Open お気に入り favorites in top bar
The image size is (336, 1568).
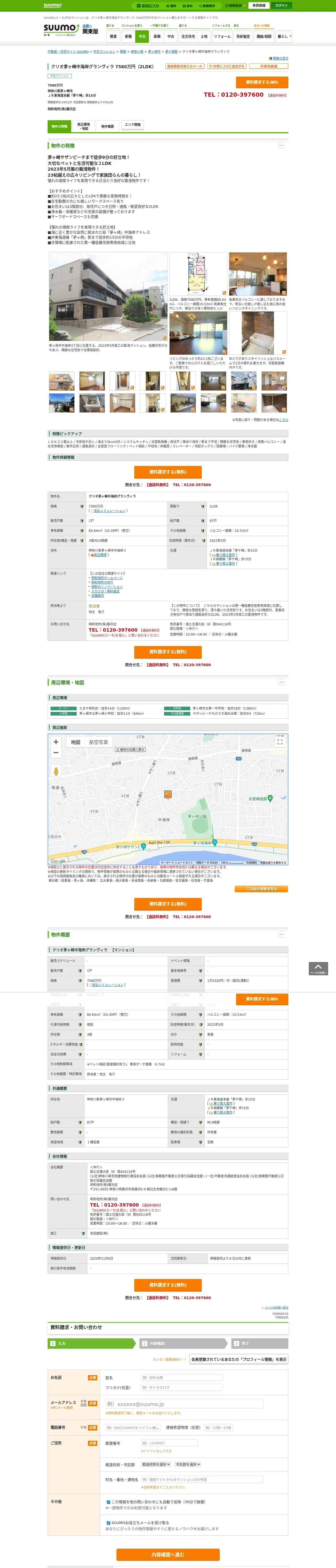pyautogui.click(x=148, y=5)
